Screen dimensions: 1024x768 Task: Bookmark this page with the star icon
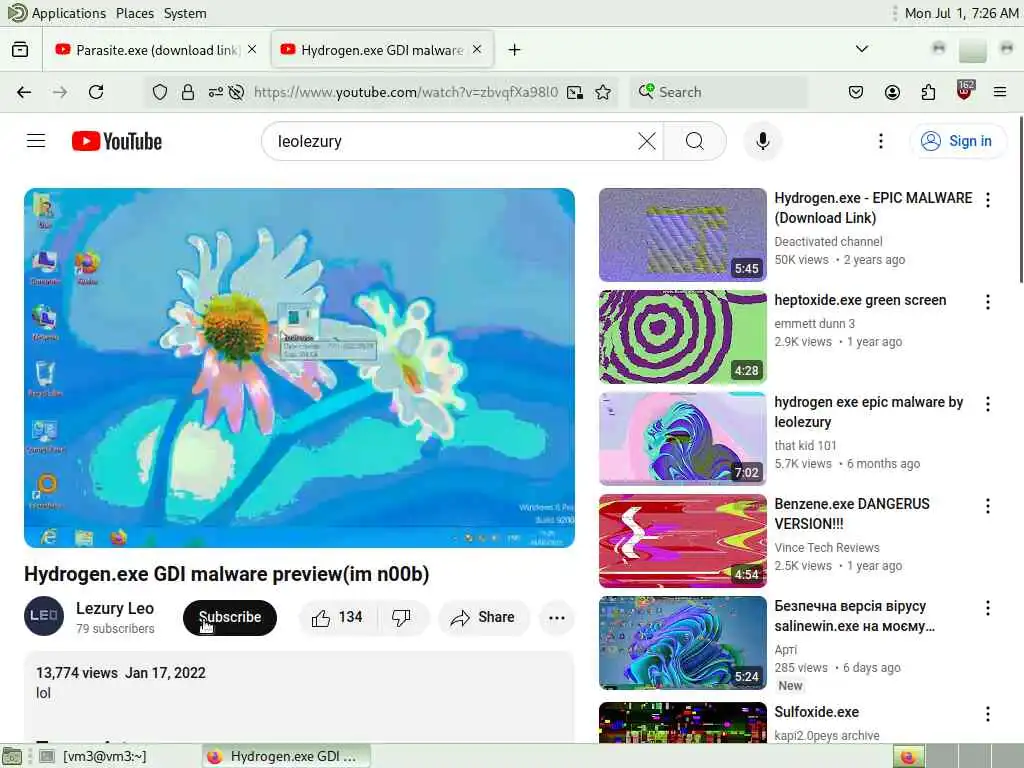[603, 92]
